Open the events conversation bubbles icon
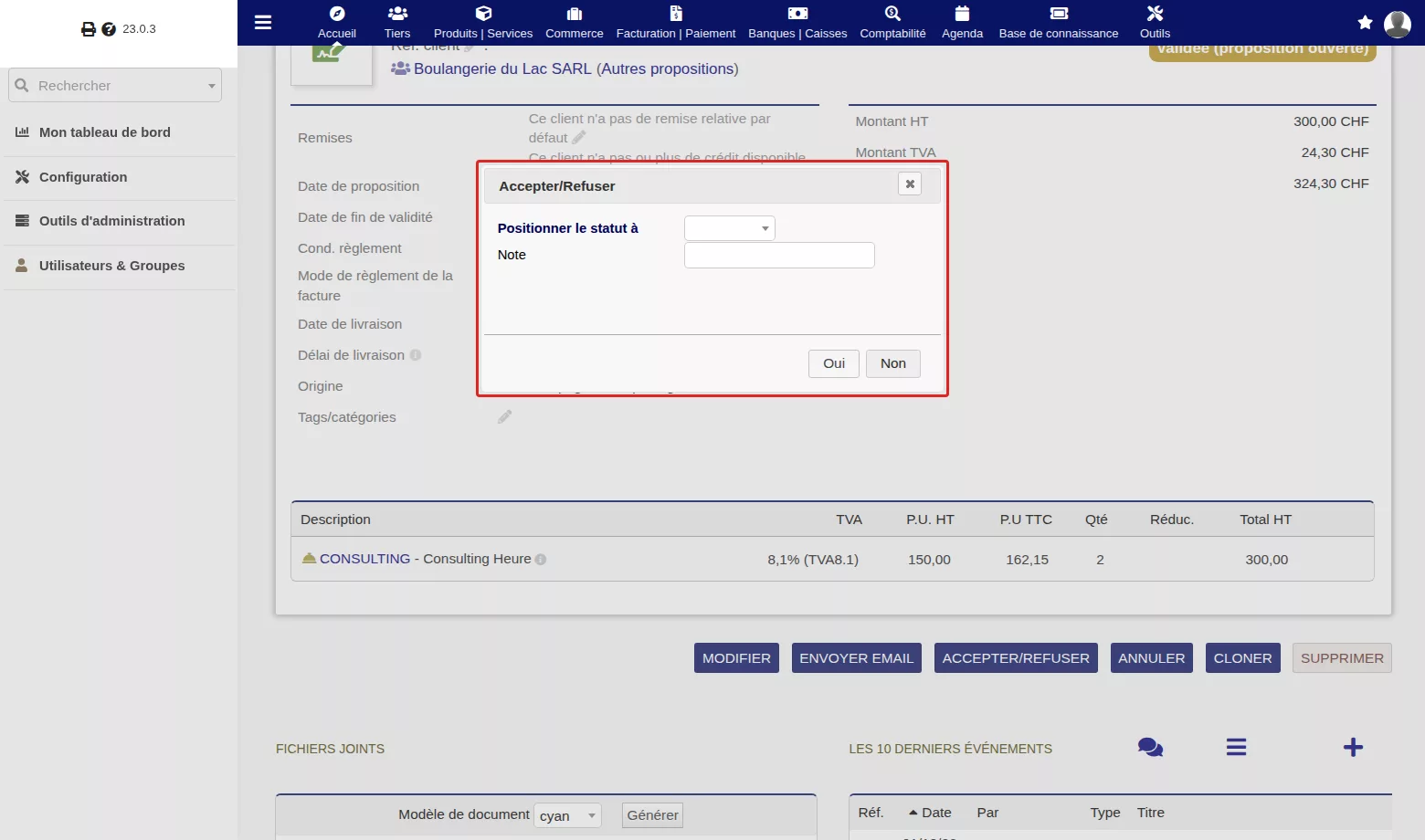This screenshot has height=840, width=1425. point(1151,748)
